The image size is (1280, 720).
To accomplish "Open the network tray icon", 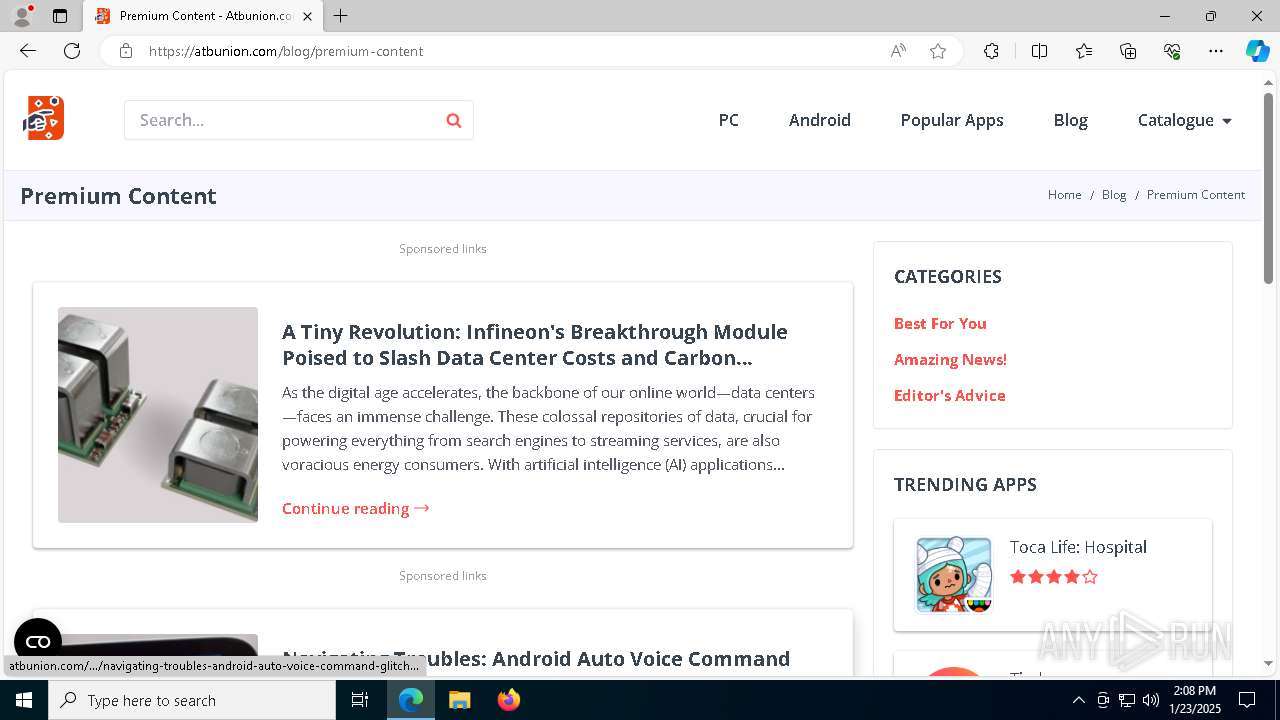I will click(1127, 700).
